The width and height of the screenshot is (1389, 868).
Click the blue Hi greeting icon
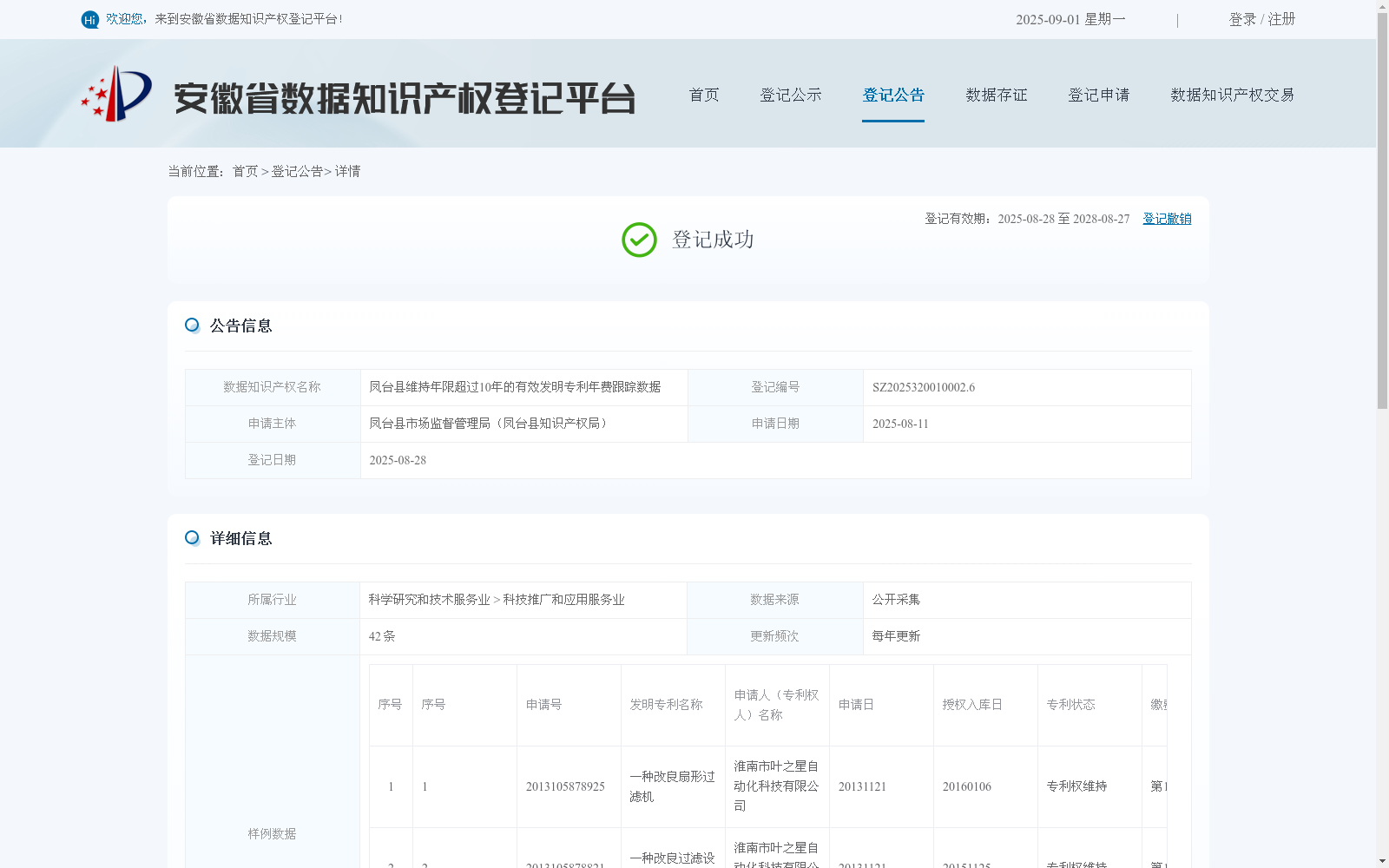[90, 19]
